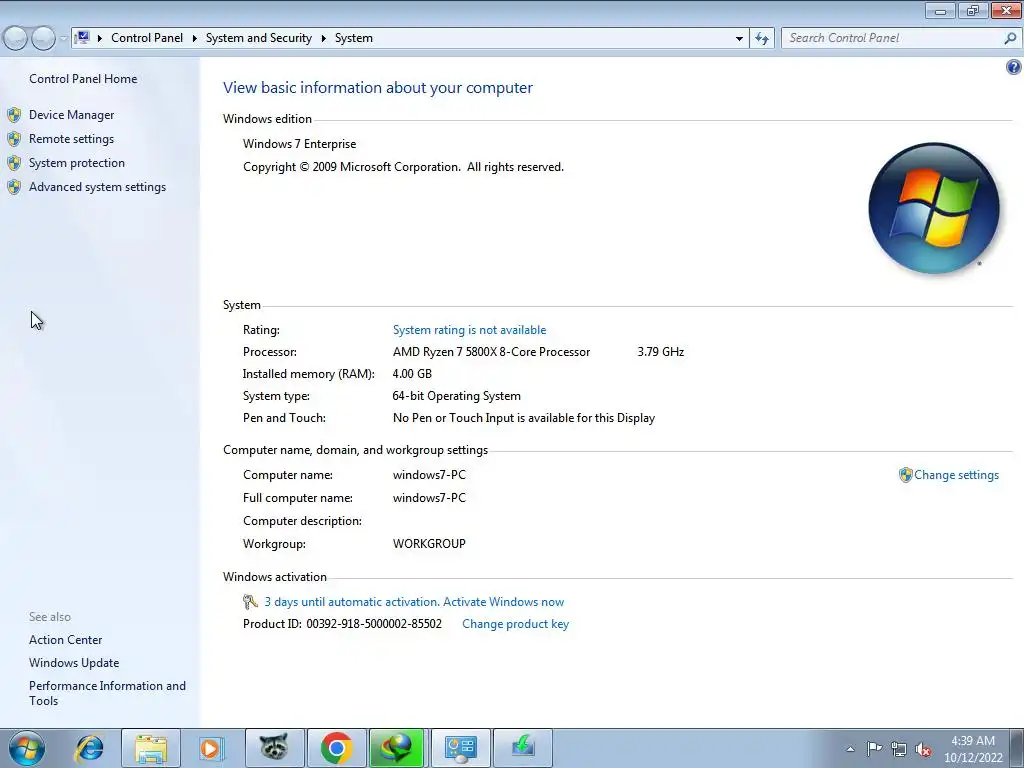
Task: Open Action Center under See also
Action: pyautogui.click(x=65, y=640)
